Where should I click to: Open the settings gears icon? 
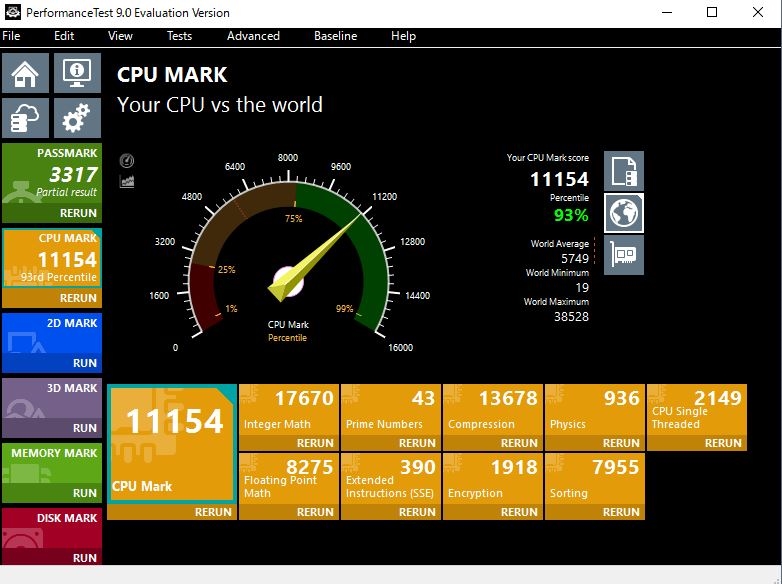77,118
